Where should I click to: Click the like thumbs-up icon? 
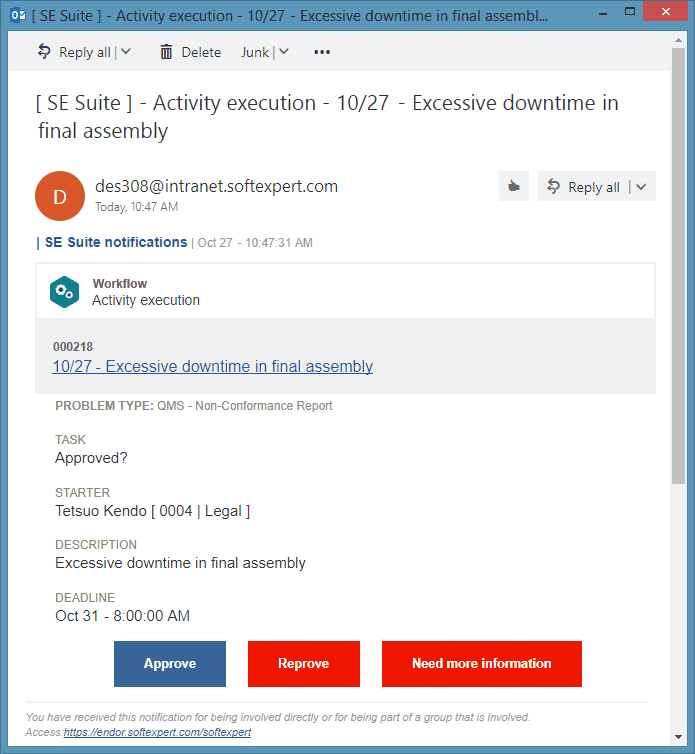(514, 186)
